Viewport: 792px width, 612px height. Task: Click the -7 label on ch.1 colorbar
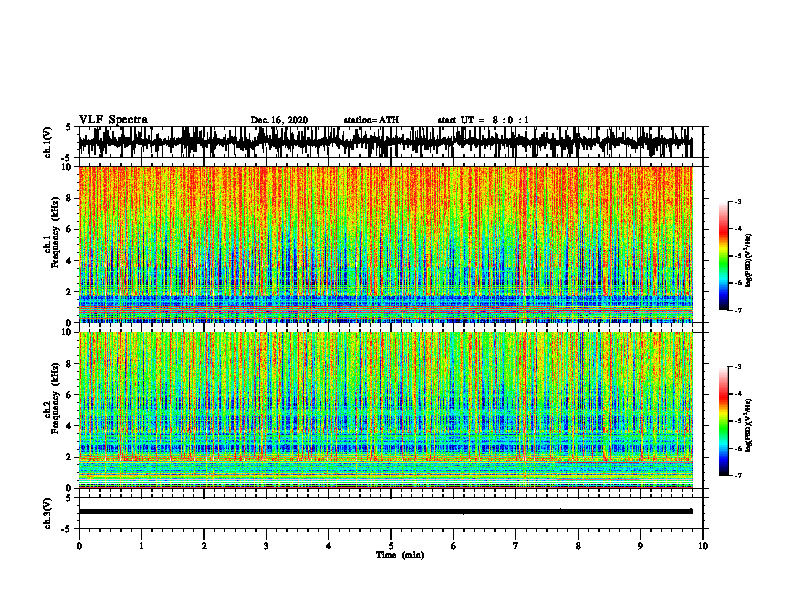(x=737, y=310)
